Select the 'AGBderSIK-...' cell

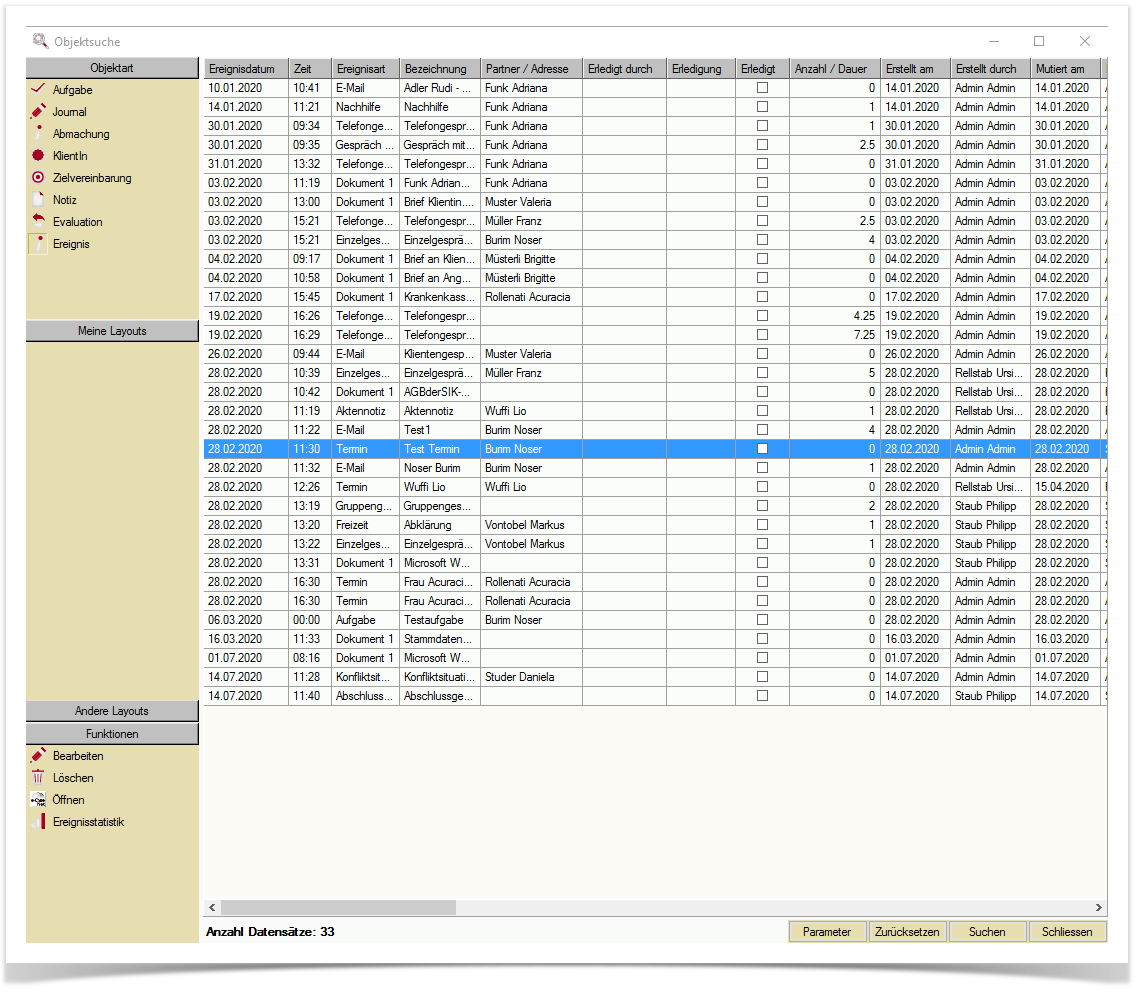click(x=440, y=392)
